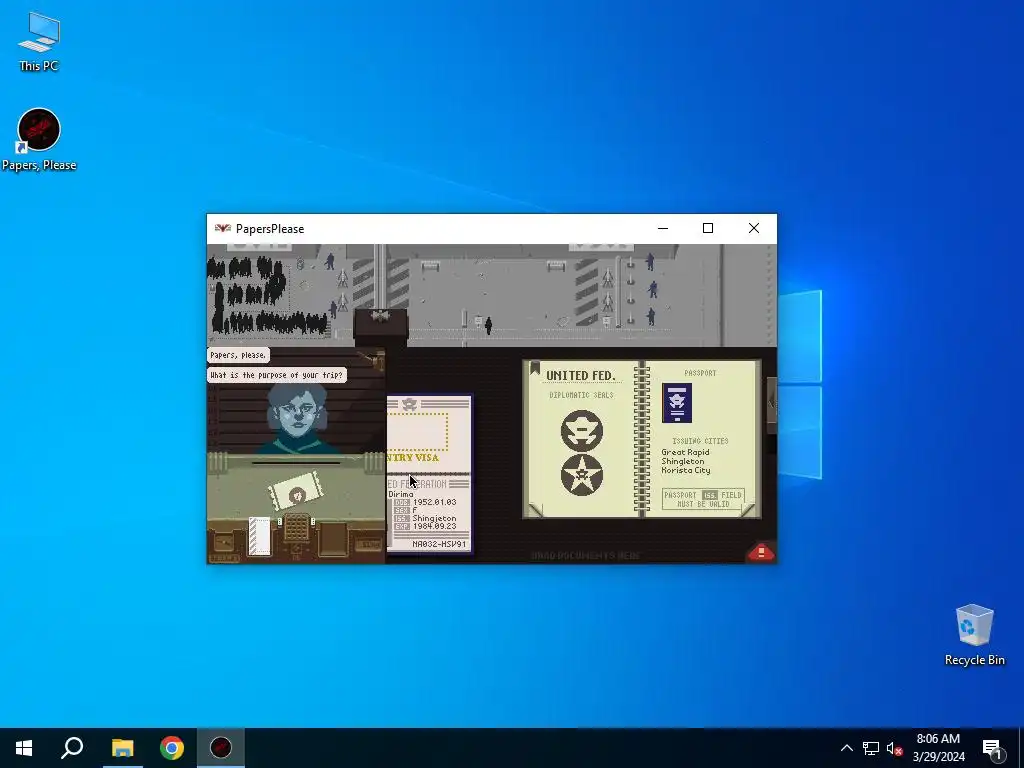This screenshot has height=768, width=1024.
Task: Maximize the PapersPlease window
Action: 708,228
